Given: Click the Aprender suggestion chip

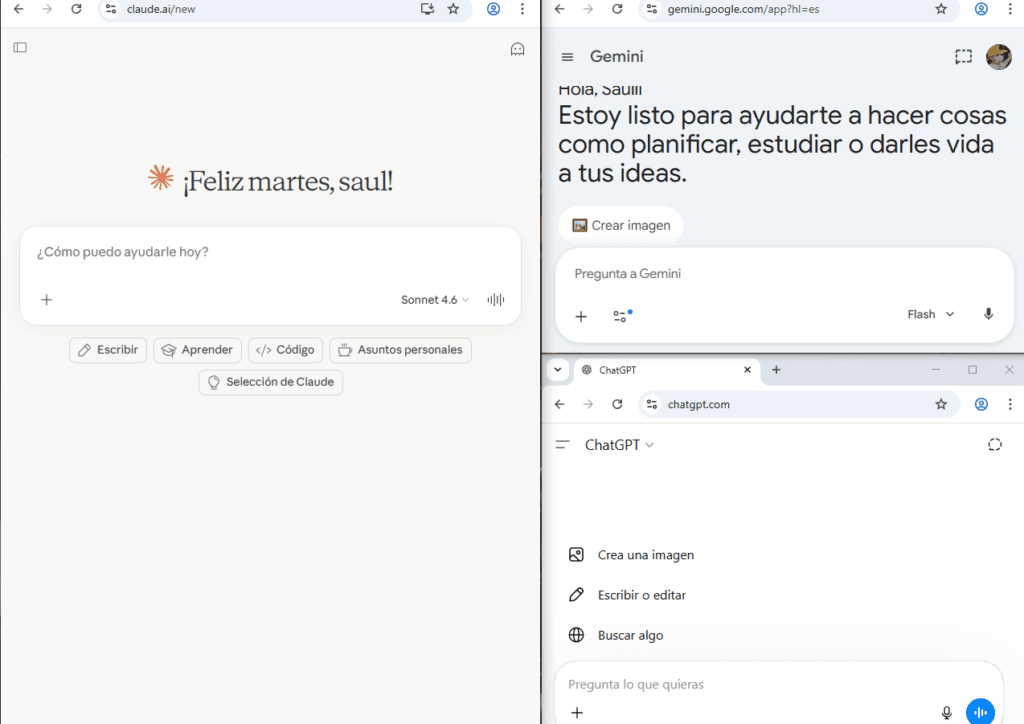Looking at the screenshot, I should [197, 350].
